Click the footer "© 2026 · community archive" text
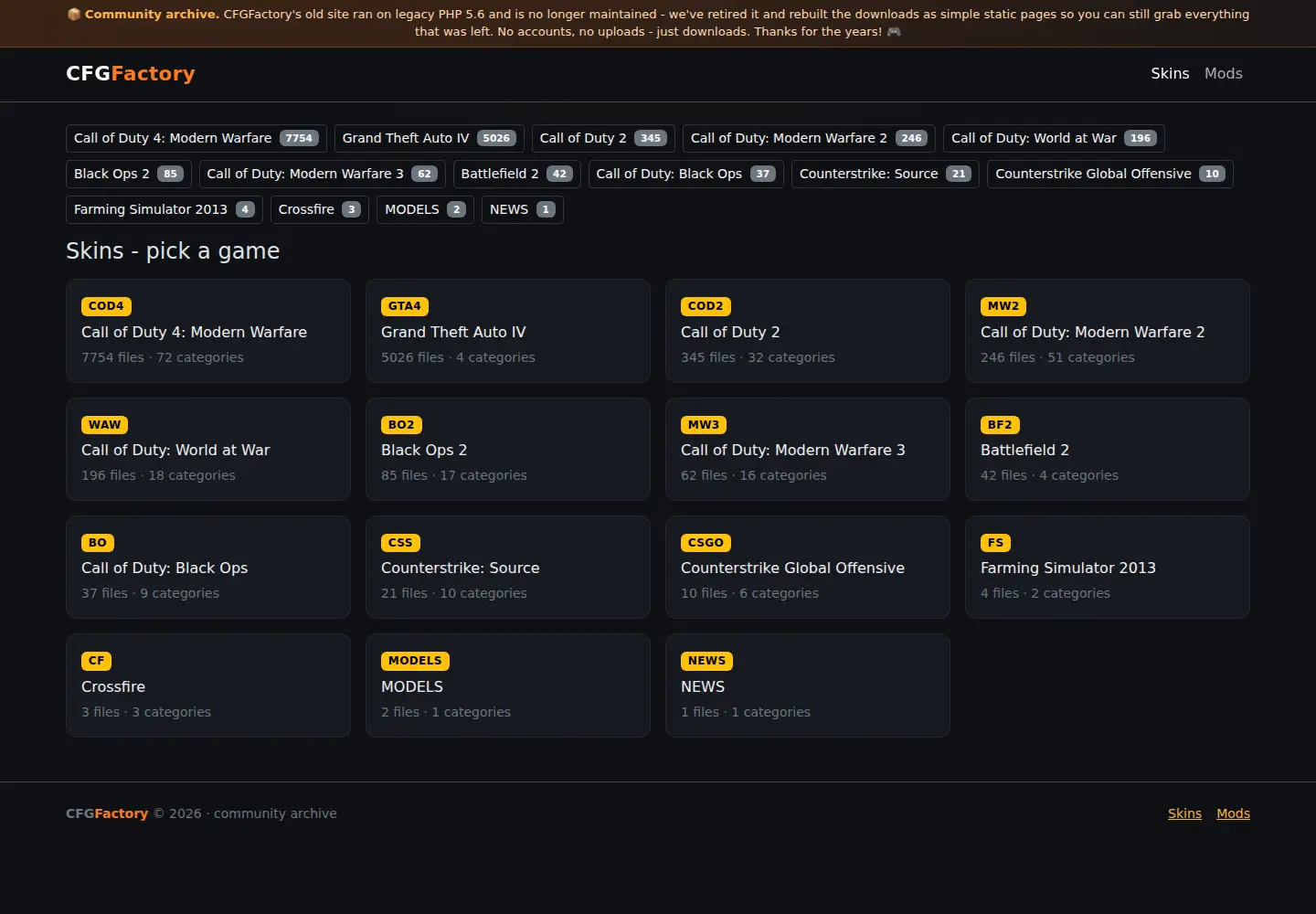1316x914 pixels. click(x=245, y=813)
